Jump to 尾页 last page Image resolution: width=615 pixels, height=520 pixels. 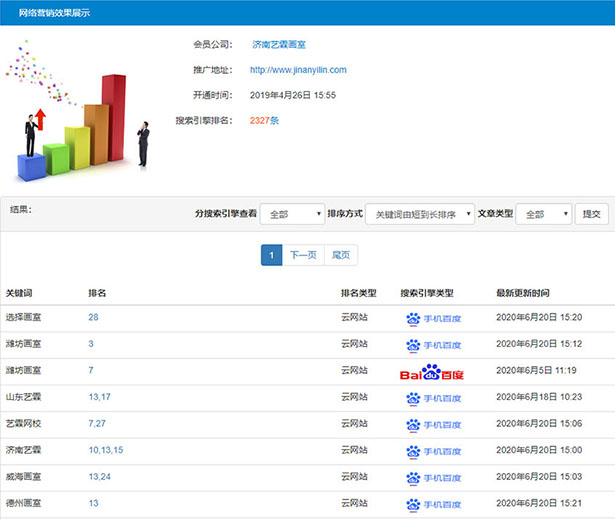340,255
